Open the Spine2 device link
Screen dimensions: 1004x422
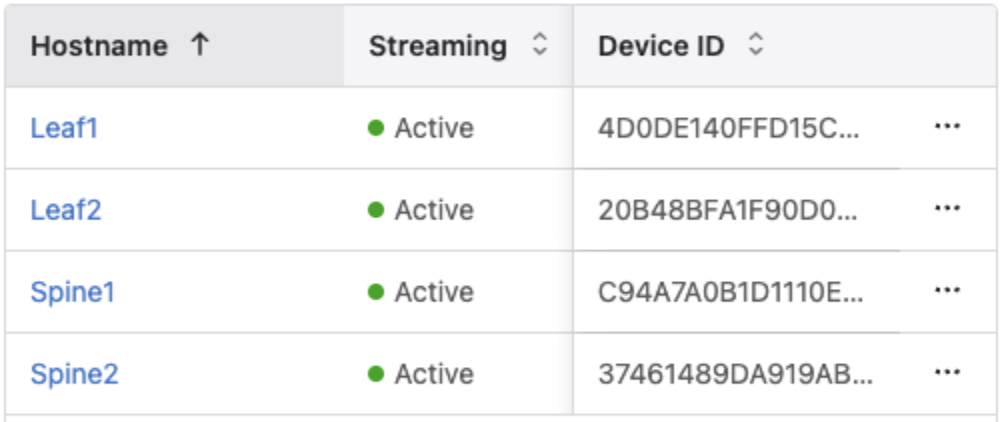tap(75, 374)
